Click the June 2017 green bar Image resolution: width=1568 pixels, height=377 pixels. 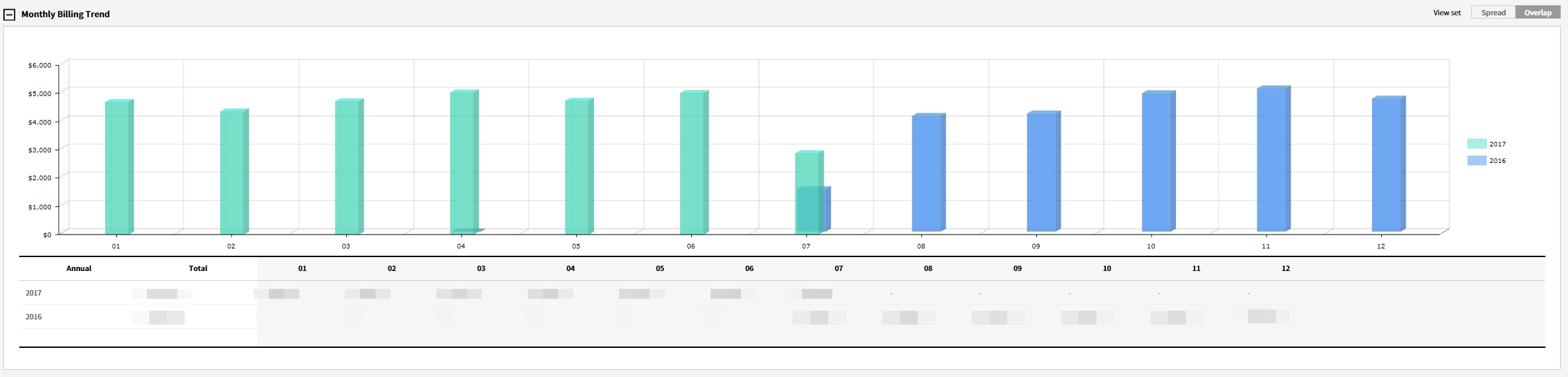[x=692, y=162]
